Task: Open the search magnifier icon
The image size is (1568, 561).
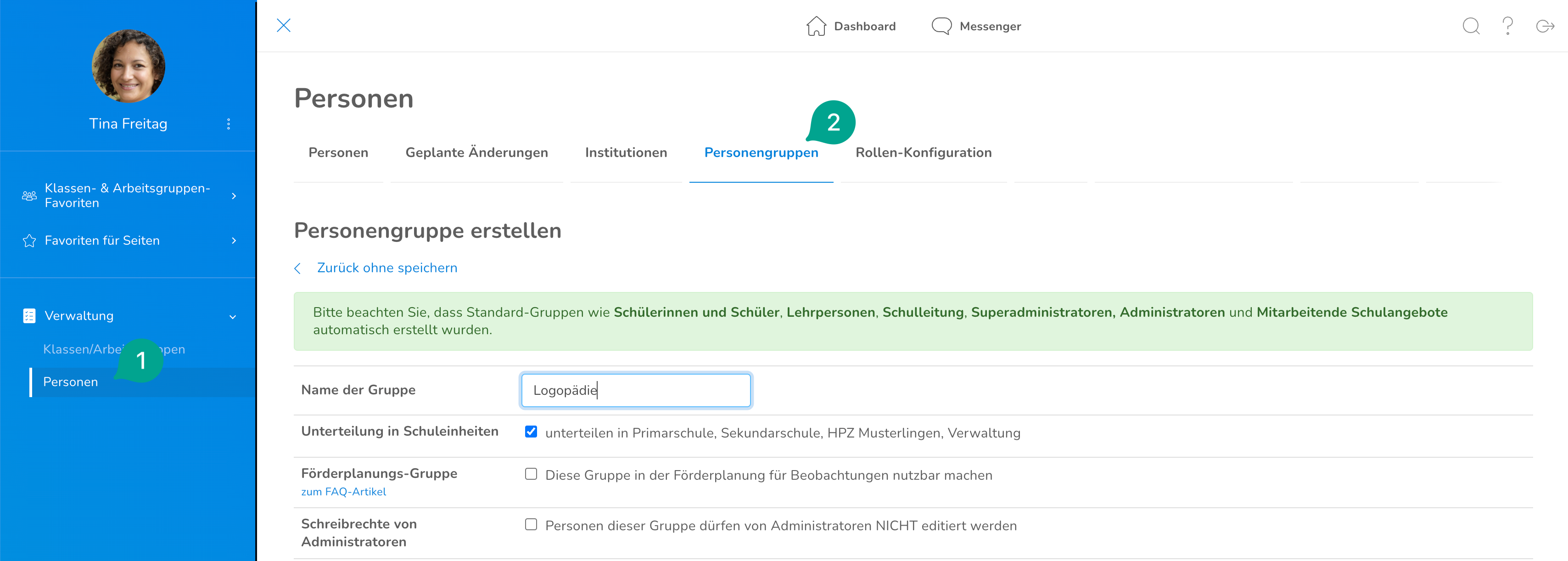Action: pos(1471,26)
